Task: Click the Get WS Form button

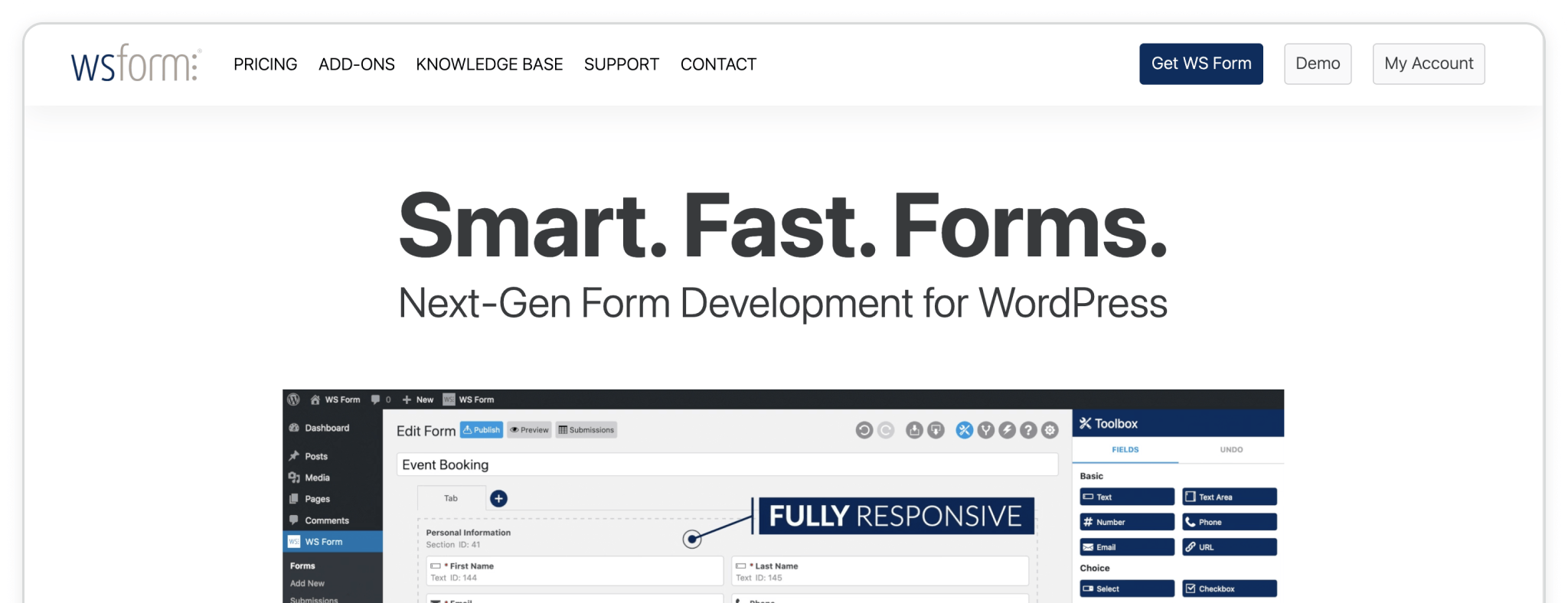Action: click(x=1200, y=64)
